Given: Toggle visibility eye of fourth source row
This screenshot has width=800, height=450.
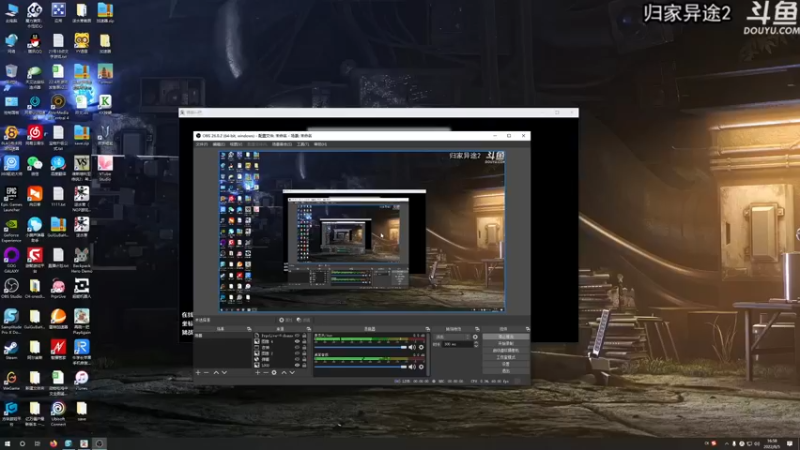Looking at the screenshot, I should [x=297, y=353].
